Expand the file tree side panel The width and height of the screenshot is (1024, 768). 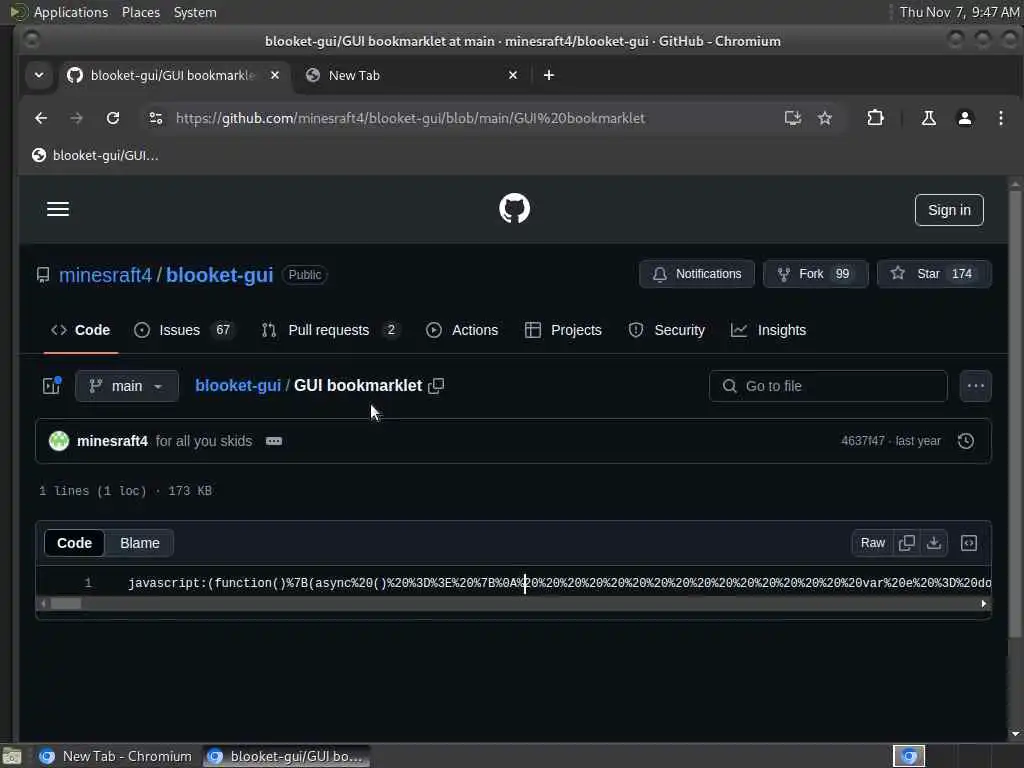pyautogui.click(x=51, y=386)
